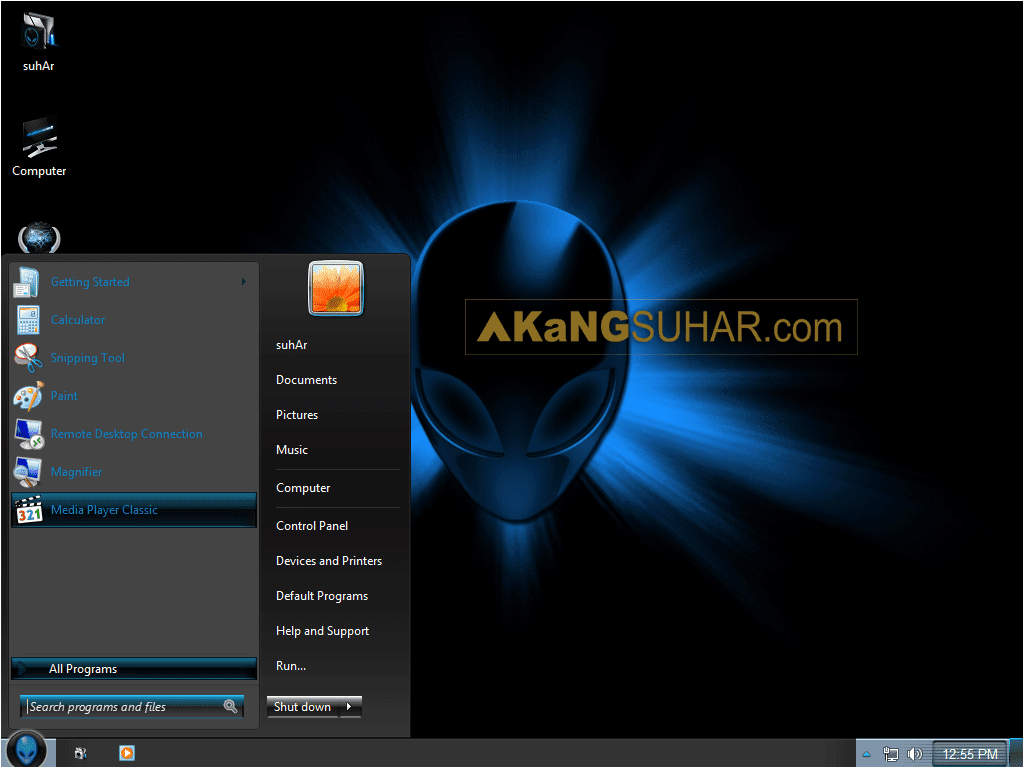Click the Magnifier icon
The width and height of the screenshot is (1024, 768).
point(28,472)
